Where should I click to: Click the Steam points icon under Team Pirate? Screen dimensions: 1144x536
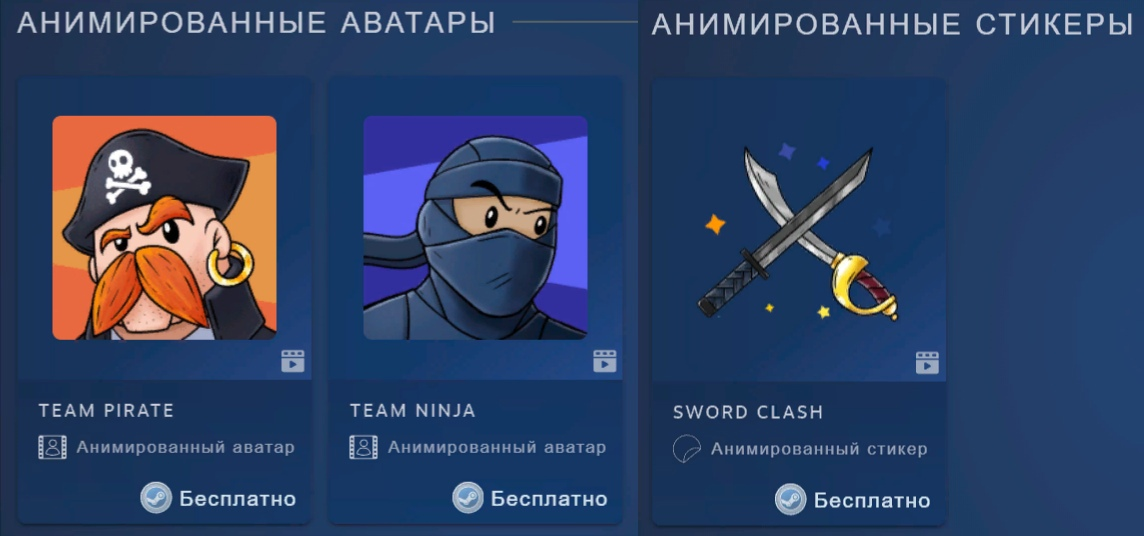click(x=155, y=499)
